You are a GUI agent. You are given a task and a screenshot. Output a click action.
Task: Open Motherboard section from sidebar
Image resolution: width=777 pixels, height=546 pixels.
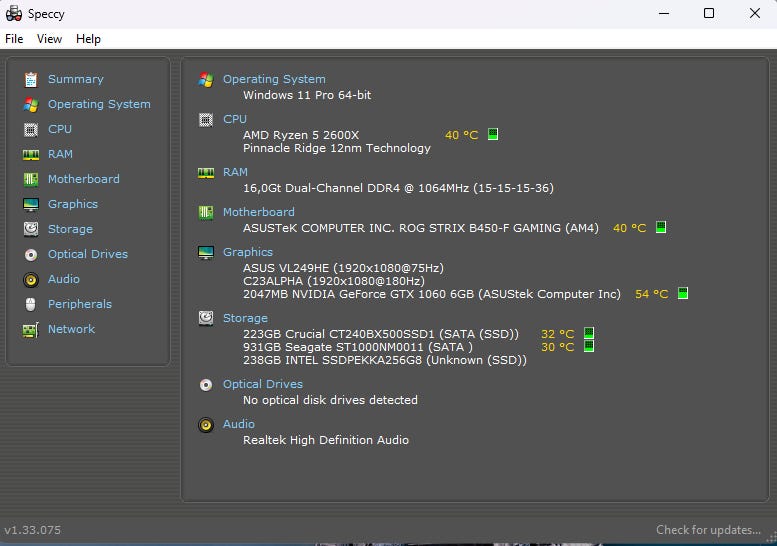pyautogui.click(x=84, y=179)
